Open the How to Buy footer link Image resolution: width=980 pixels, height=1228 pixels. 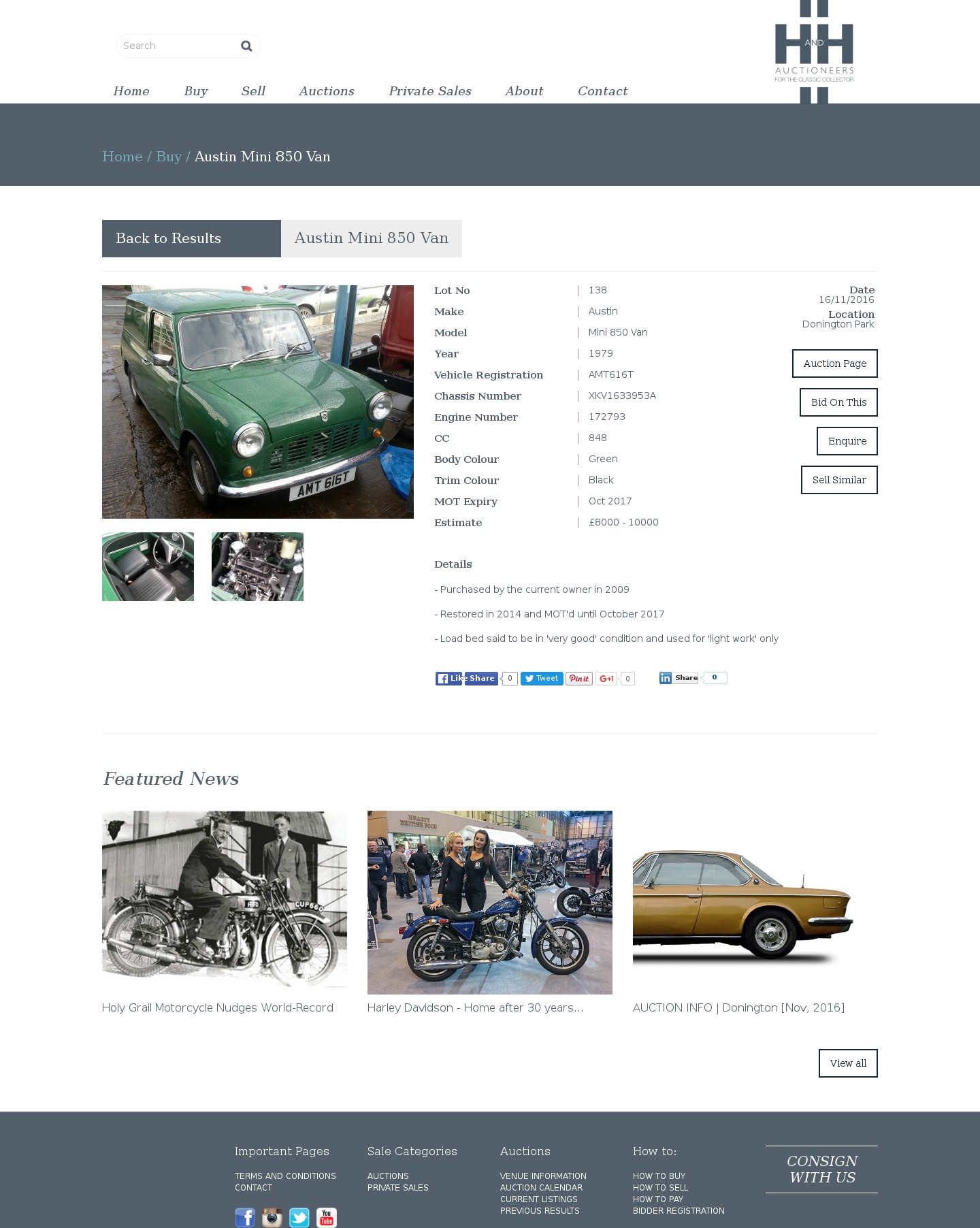pos(659,1176)
